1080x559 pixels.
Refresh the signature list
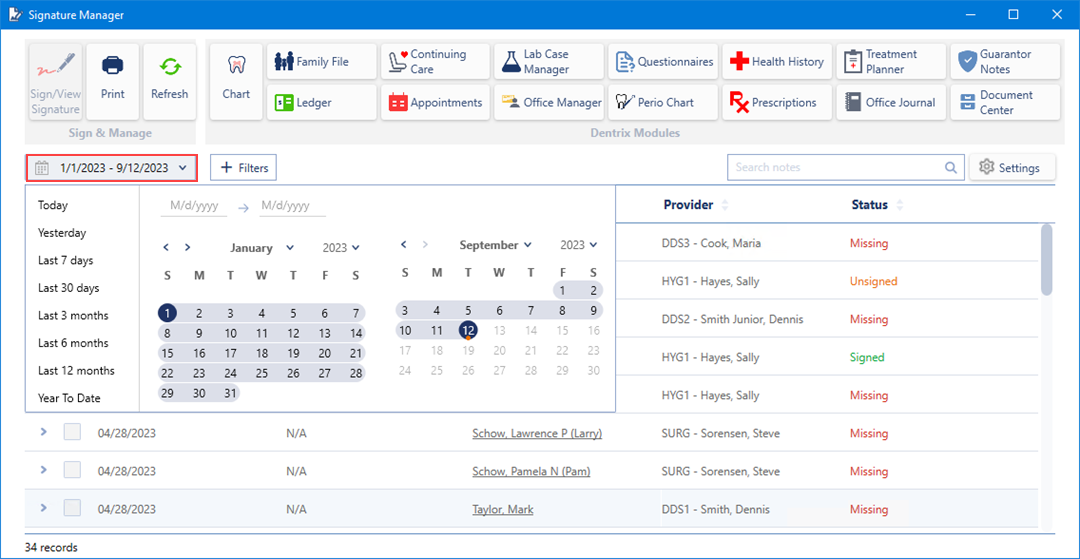(x=169, y=81)
